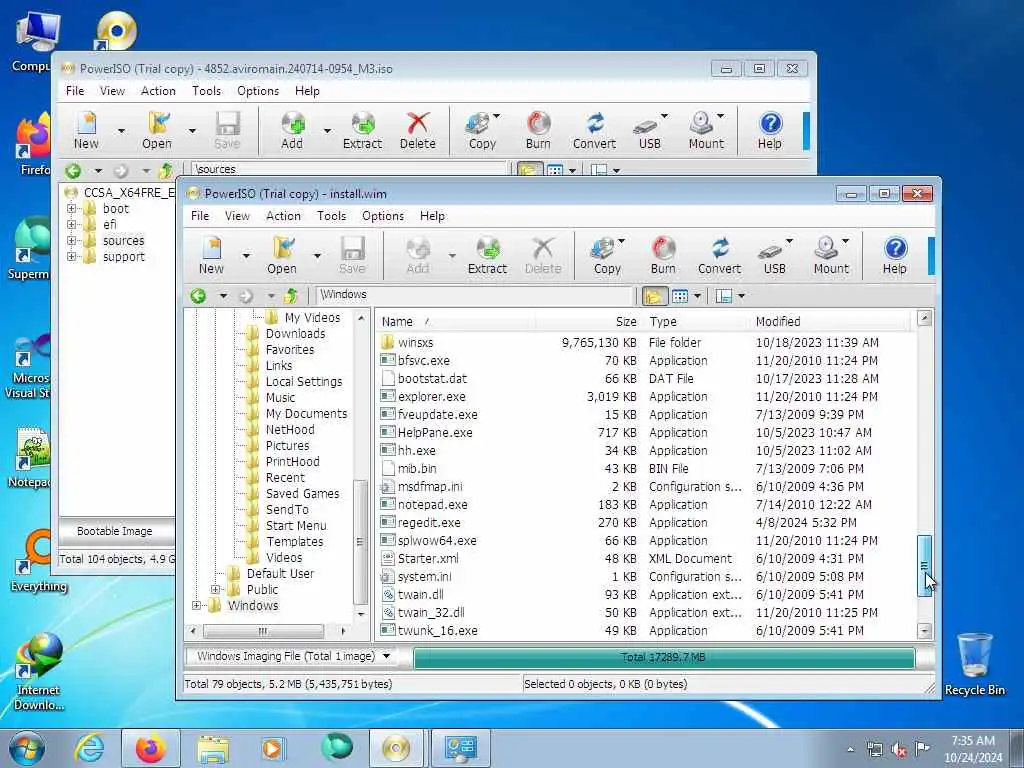Select the Default User folder in tree
Image resolution: width=1024 pixels, height=768 pixels.
pyautogui.click(x=280, y=573)
